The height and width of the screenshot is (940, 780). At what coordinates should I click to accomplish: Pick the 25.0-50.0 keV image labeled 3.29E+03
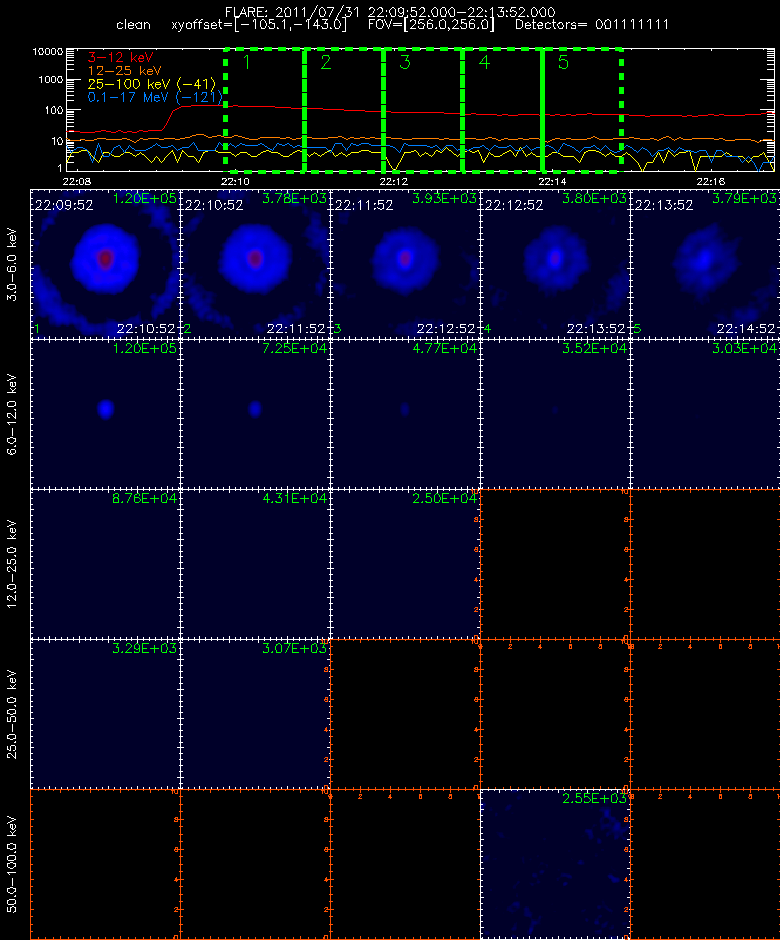106,714
